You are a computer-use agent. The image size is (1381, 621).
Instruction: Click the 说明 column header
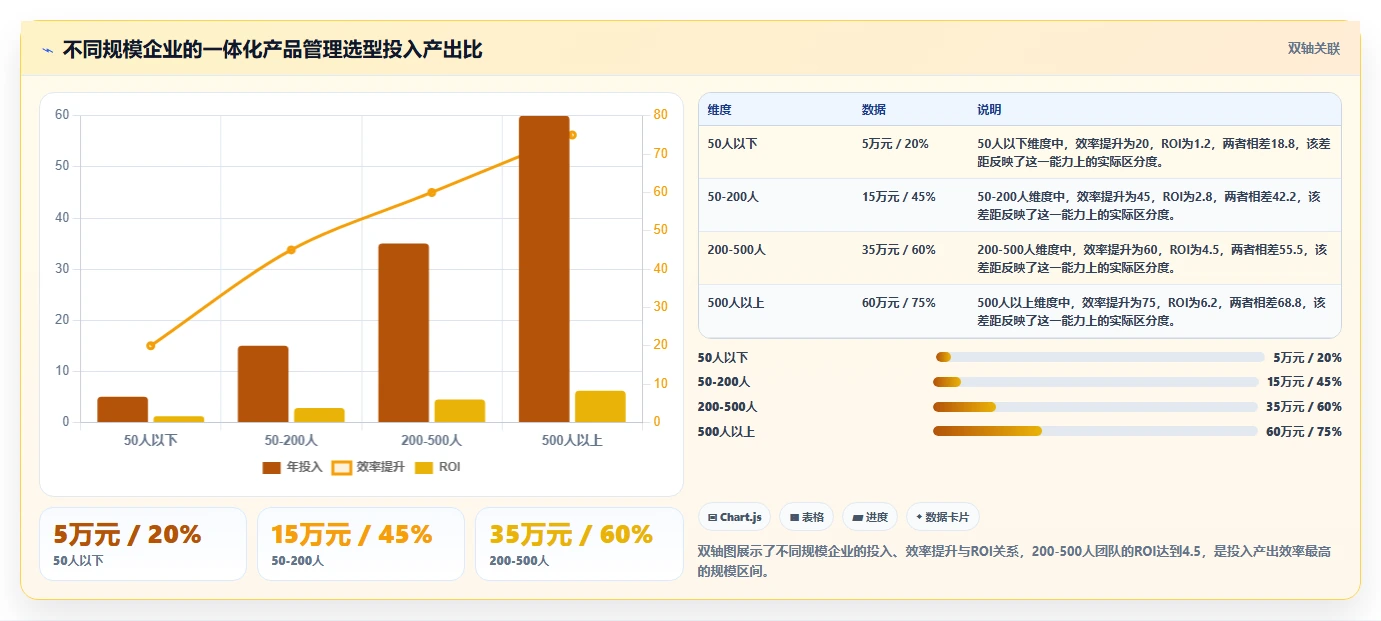[x=989, y=110]
